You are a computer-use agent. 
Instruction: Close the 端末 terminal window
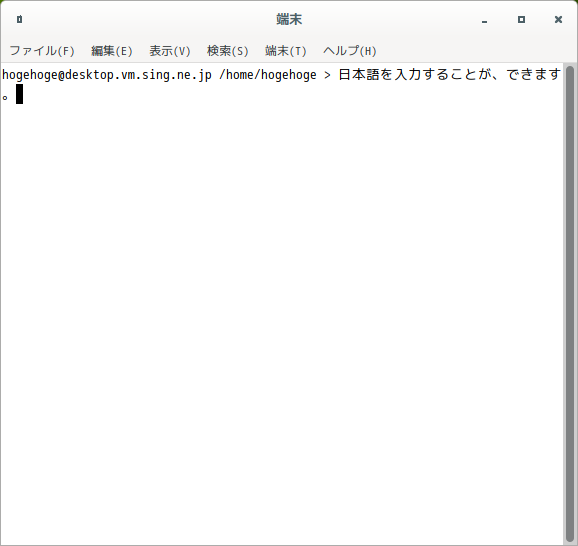point(558,20)
